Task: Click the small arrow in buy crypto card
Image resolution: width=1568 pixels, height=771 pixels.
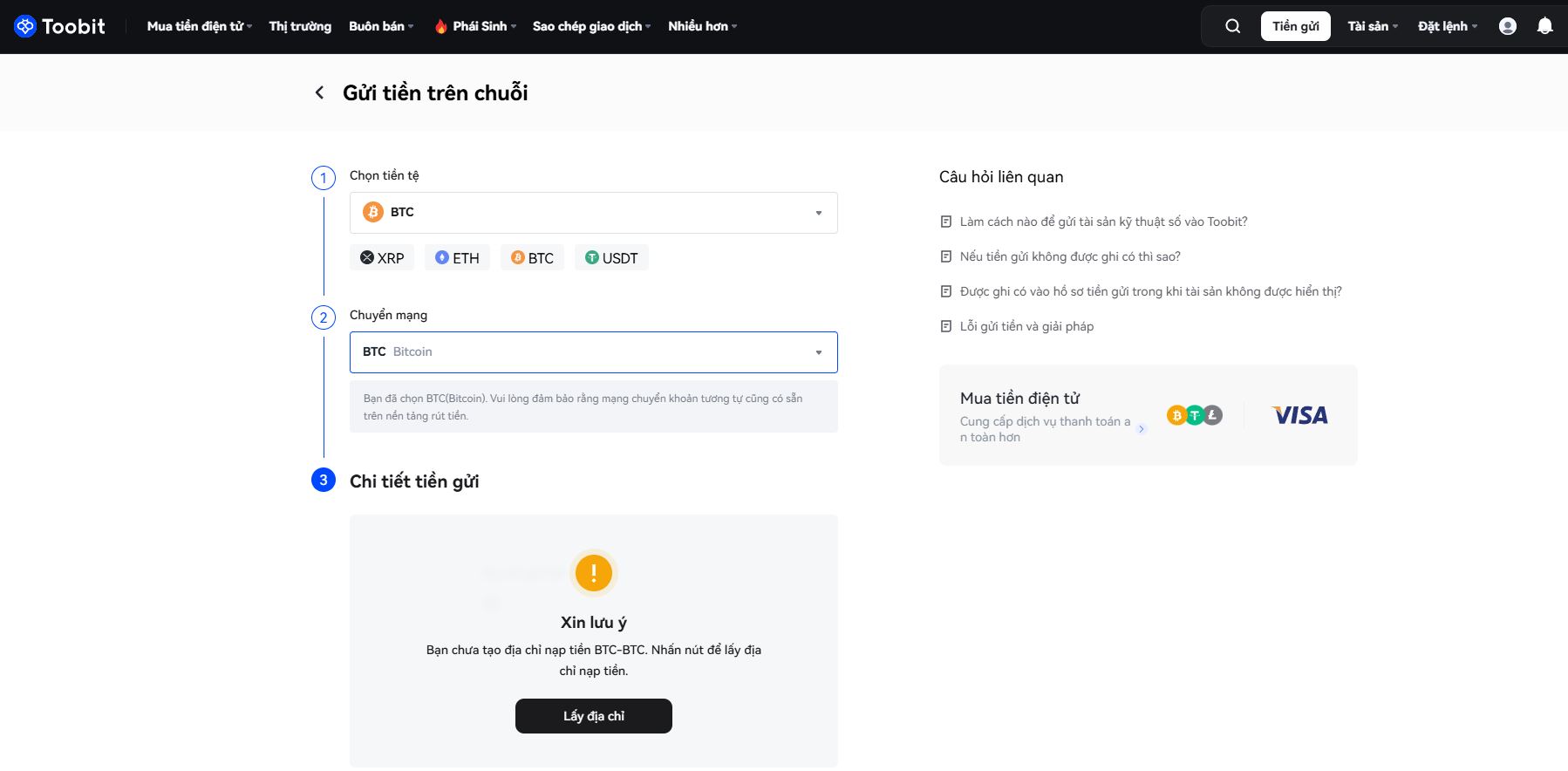Action: 1142,429
